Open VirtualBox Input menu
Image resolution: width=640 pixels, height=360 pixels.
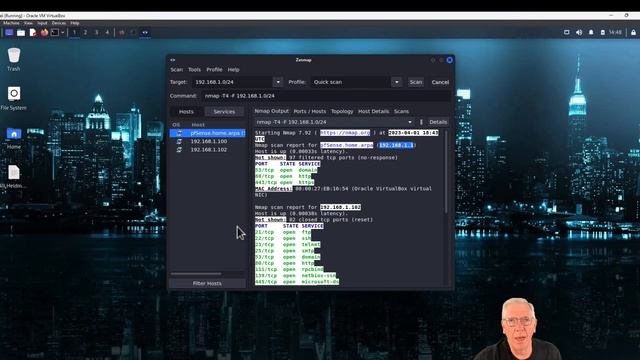pyautogui.click(x=42, y=23)
